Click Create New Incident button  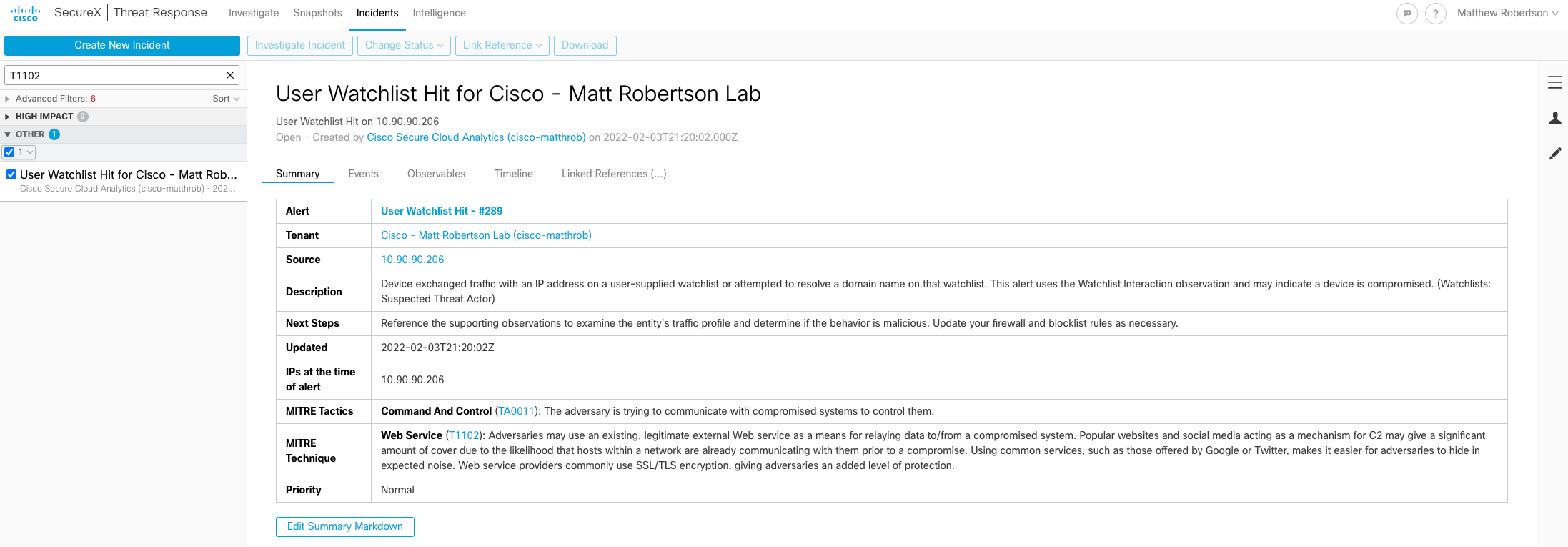coord(122,45)
